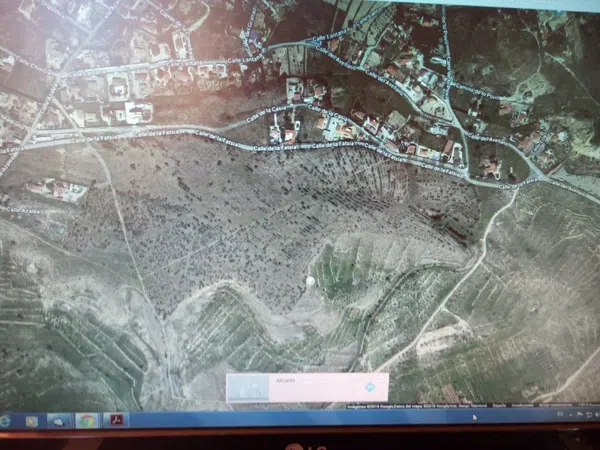Image resolution: width=600 pixels, height=450 pixels.
Task: Launch Adobe Acrobat from the taskbar
Action: click(115, 421)
